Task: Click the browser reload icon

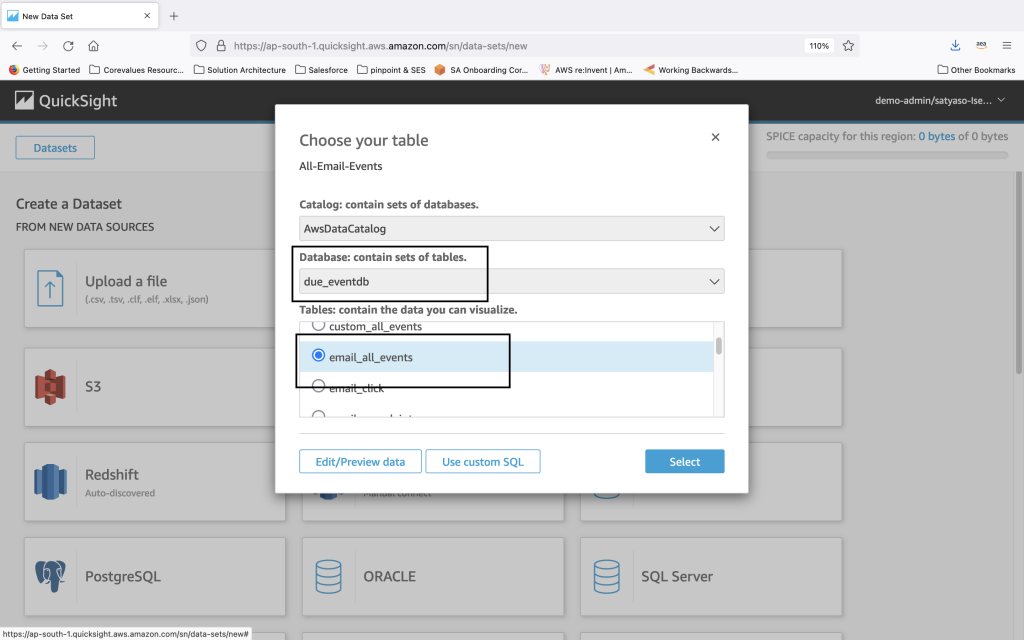Action: coord(68,46)
